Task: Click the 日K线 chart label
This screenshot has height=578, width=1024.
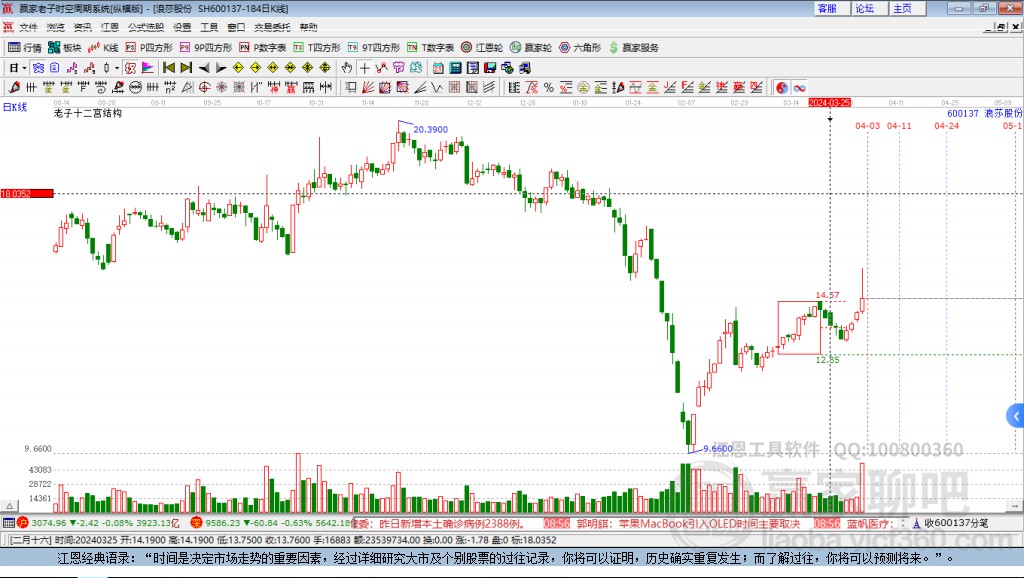Action: tap(15, 107)
